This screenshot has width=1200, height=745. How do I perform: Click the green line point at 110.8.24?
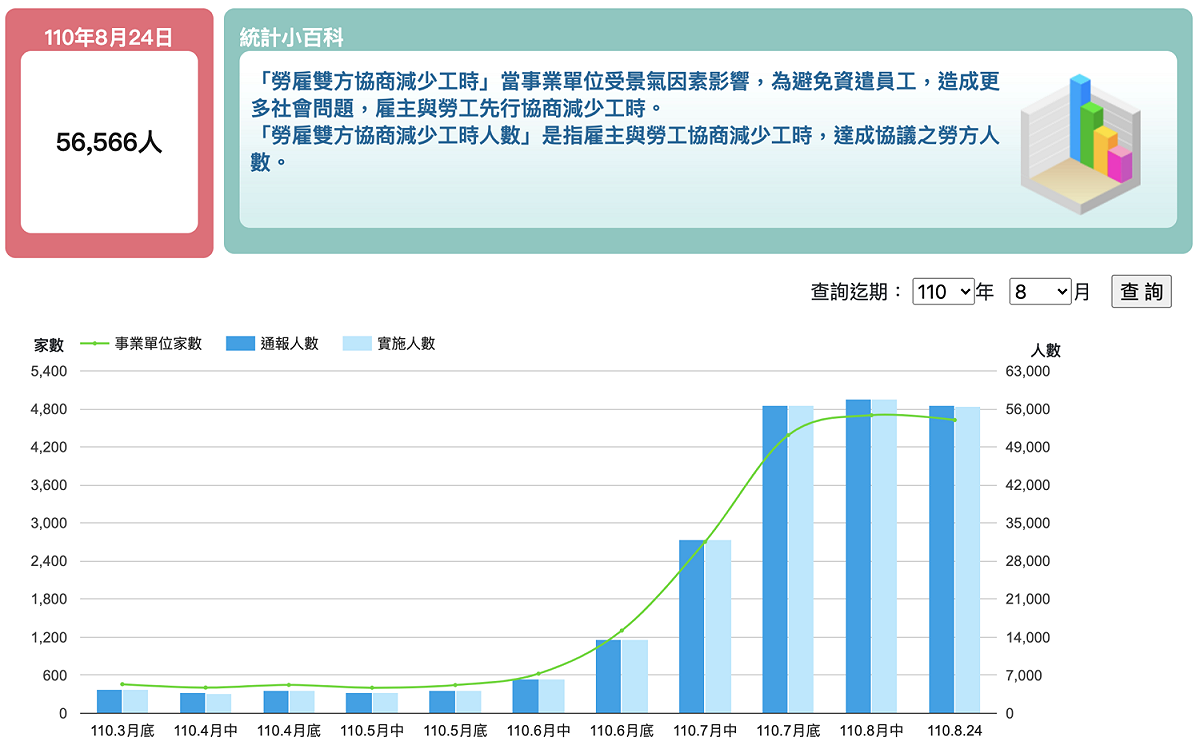click(955, 420)
